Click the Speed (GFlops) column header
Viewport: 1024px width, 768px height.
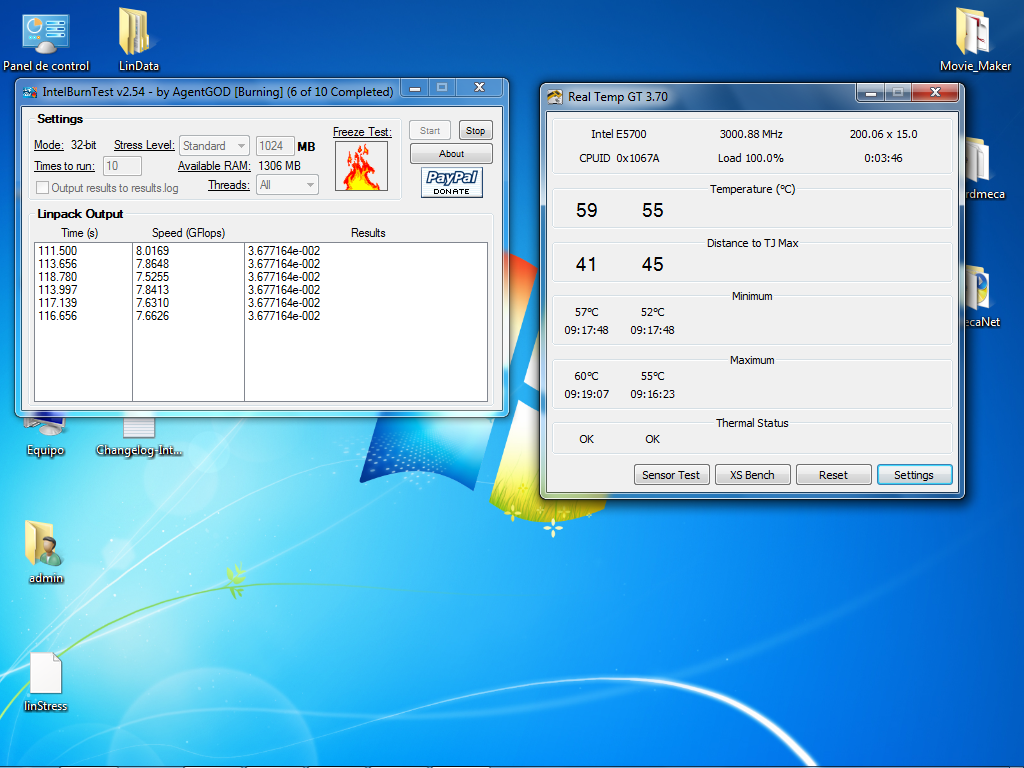(x=188, y=233)
